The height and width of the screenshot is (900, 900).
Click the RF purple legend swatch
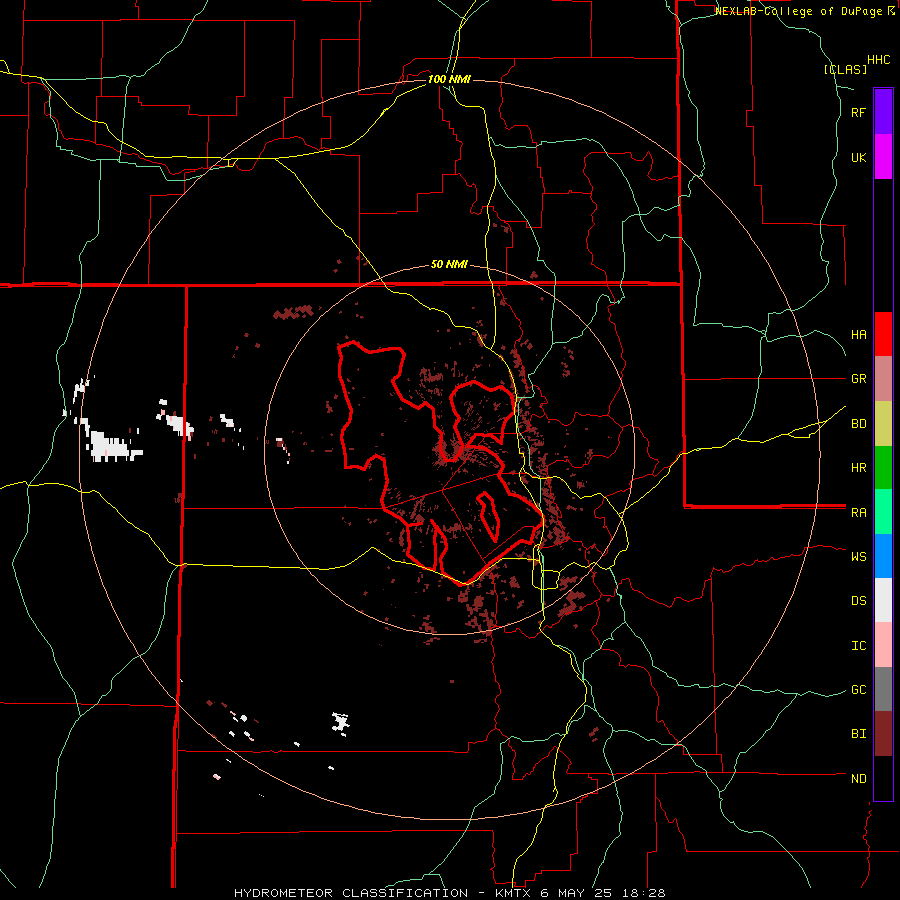(x=883, y=112)
